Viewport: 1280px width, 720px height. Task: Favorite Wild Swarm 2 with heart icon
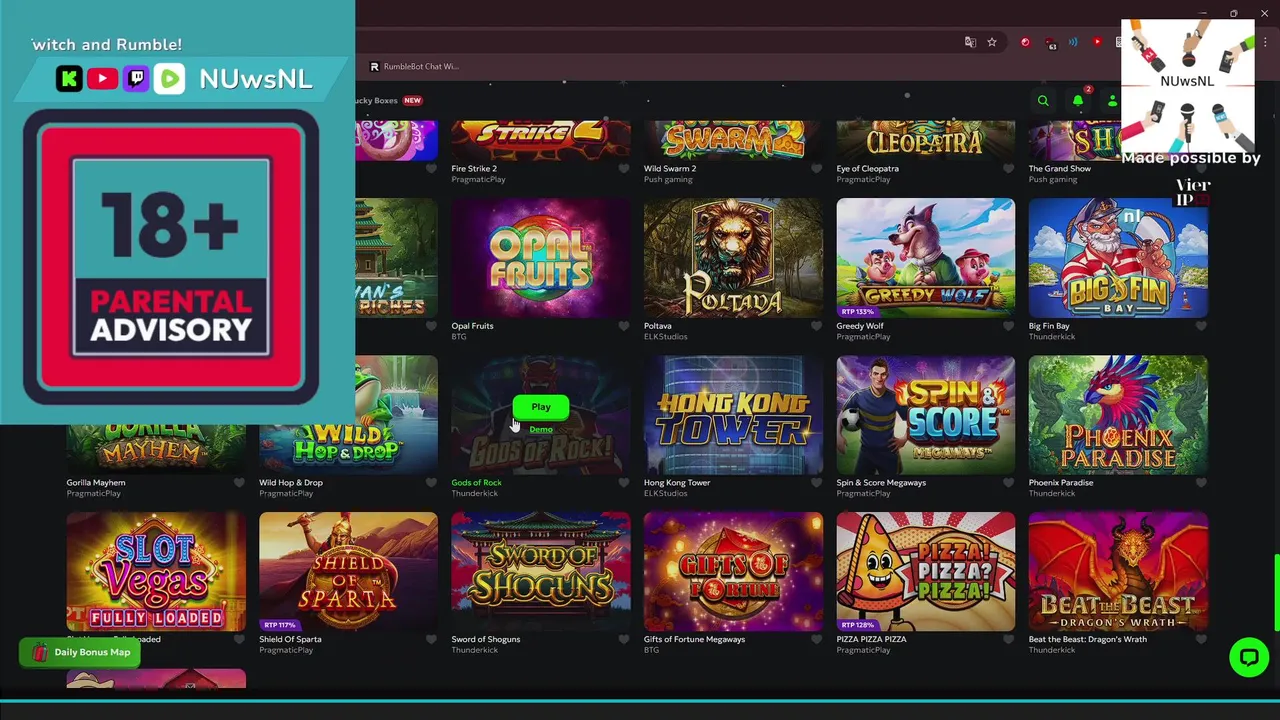(816, 169)
